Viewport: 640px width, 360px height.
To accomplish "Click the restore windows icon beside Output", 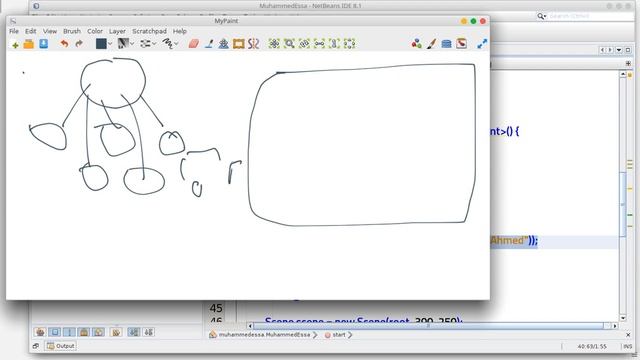I will pos(36,346).
